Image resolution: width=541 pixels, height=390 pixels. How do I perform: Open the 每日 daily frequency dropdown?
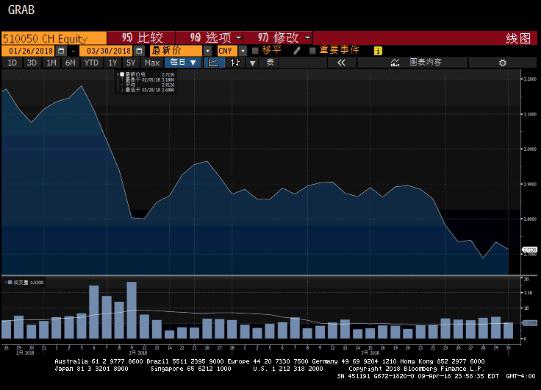point(183,62)
